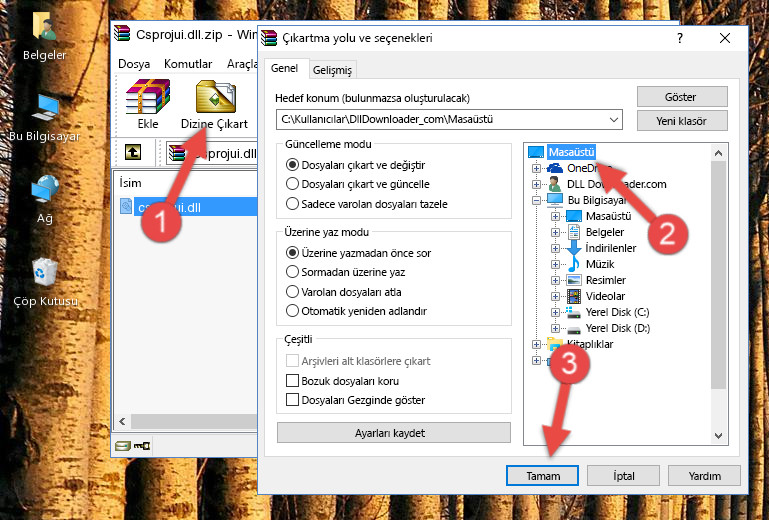Screen dimensions: 769x520
Task: Collapse the Bu Bilgisayar tree node
Action: tap(536, 200)
